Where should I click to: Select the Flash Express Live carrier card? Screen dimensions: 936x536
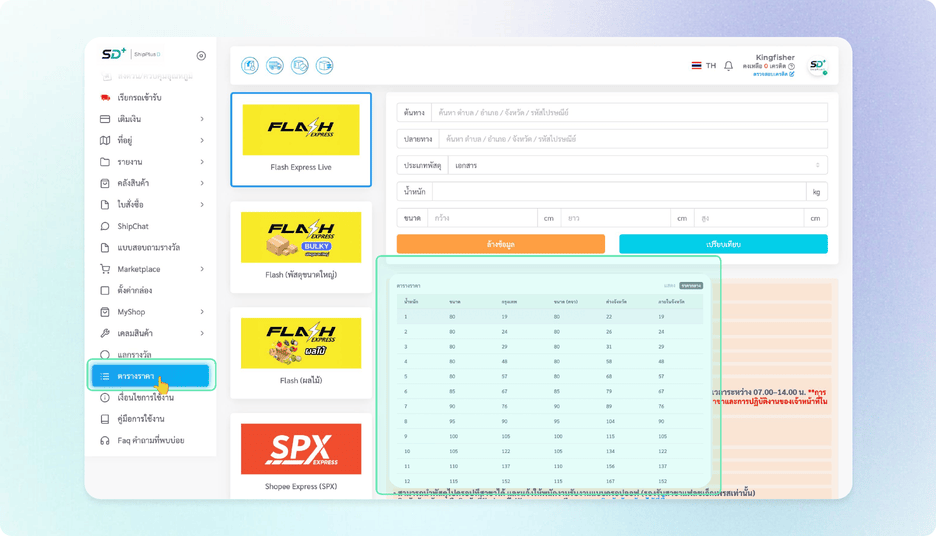[301, 140]
